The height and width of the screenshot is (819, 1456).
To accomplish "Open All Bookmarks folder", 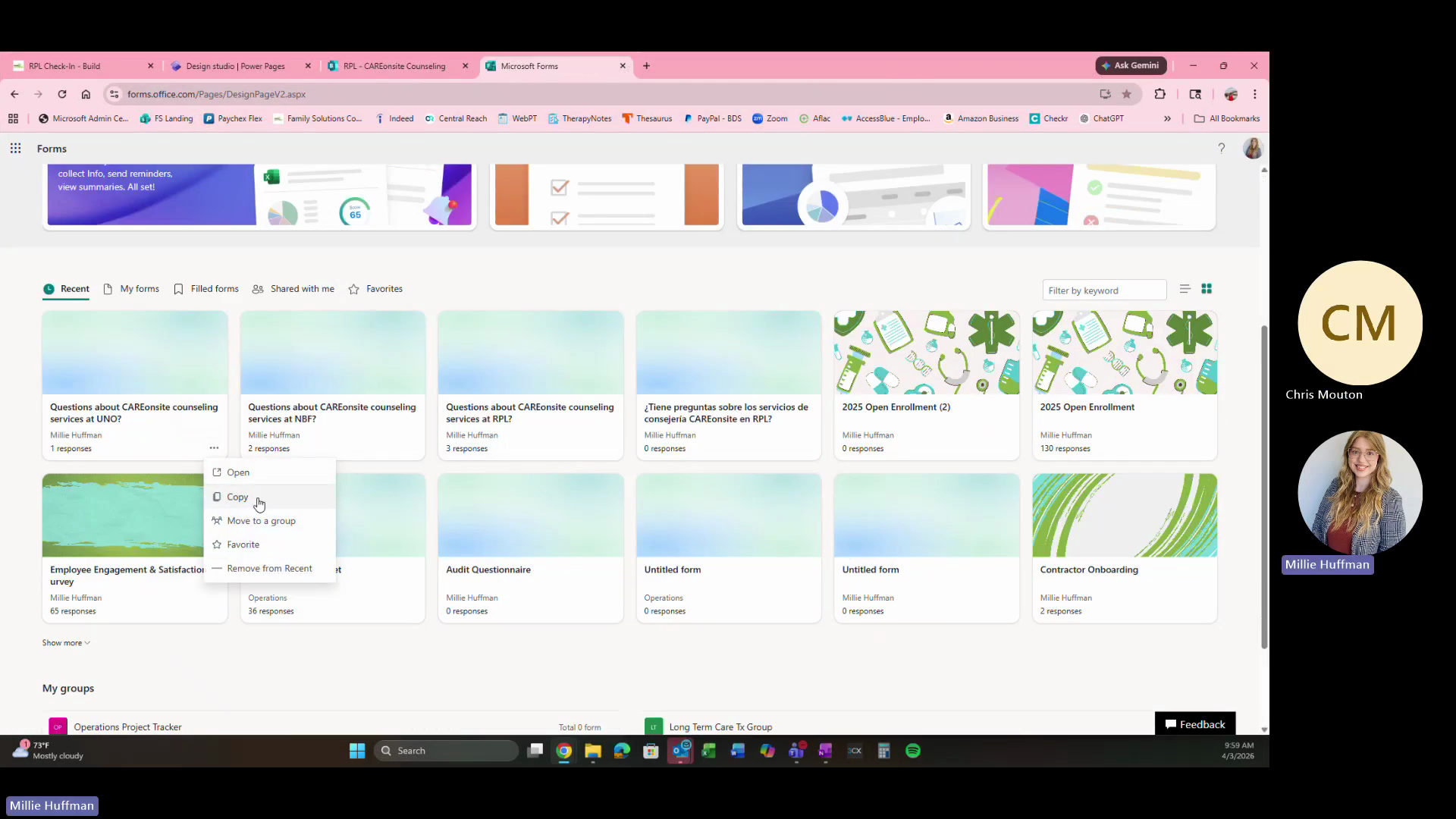I will coord(1226,118).
